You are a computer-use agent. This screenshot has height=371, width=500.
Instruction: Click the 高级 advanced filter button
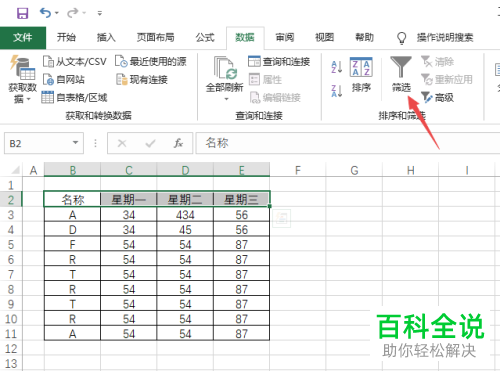(438, 98)
